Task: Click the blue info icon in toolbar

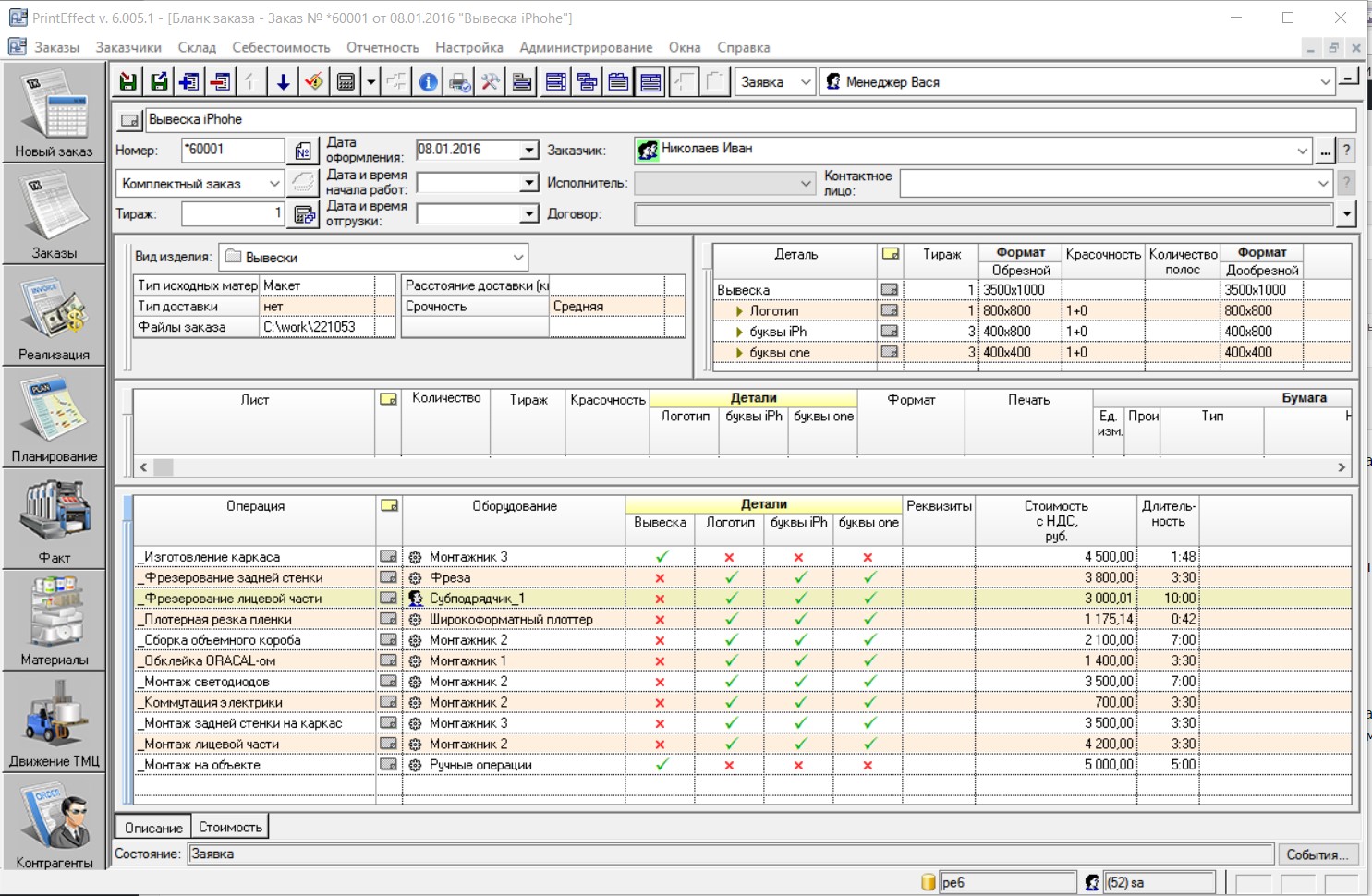Action: click(x=429, y=82)
